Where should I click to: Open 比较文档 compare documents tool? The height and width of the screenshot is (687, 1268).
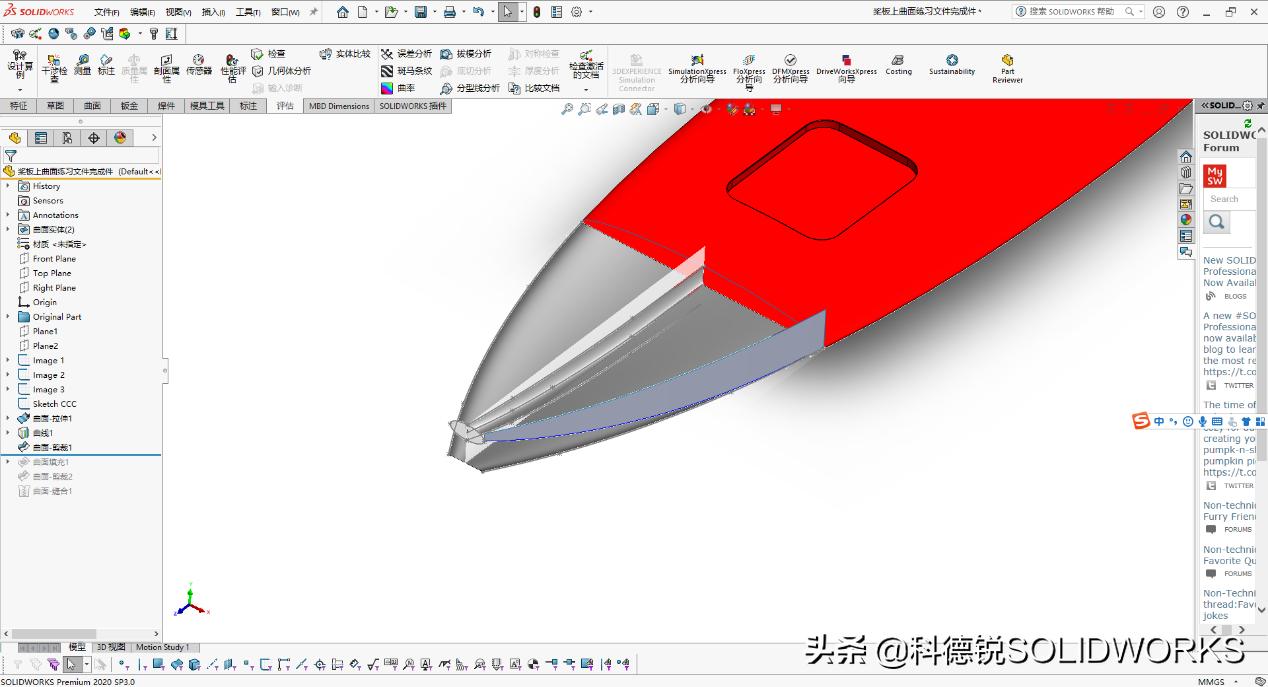pos(534,88)
